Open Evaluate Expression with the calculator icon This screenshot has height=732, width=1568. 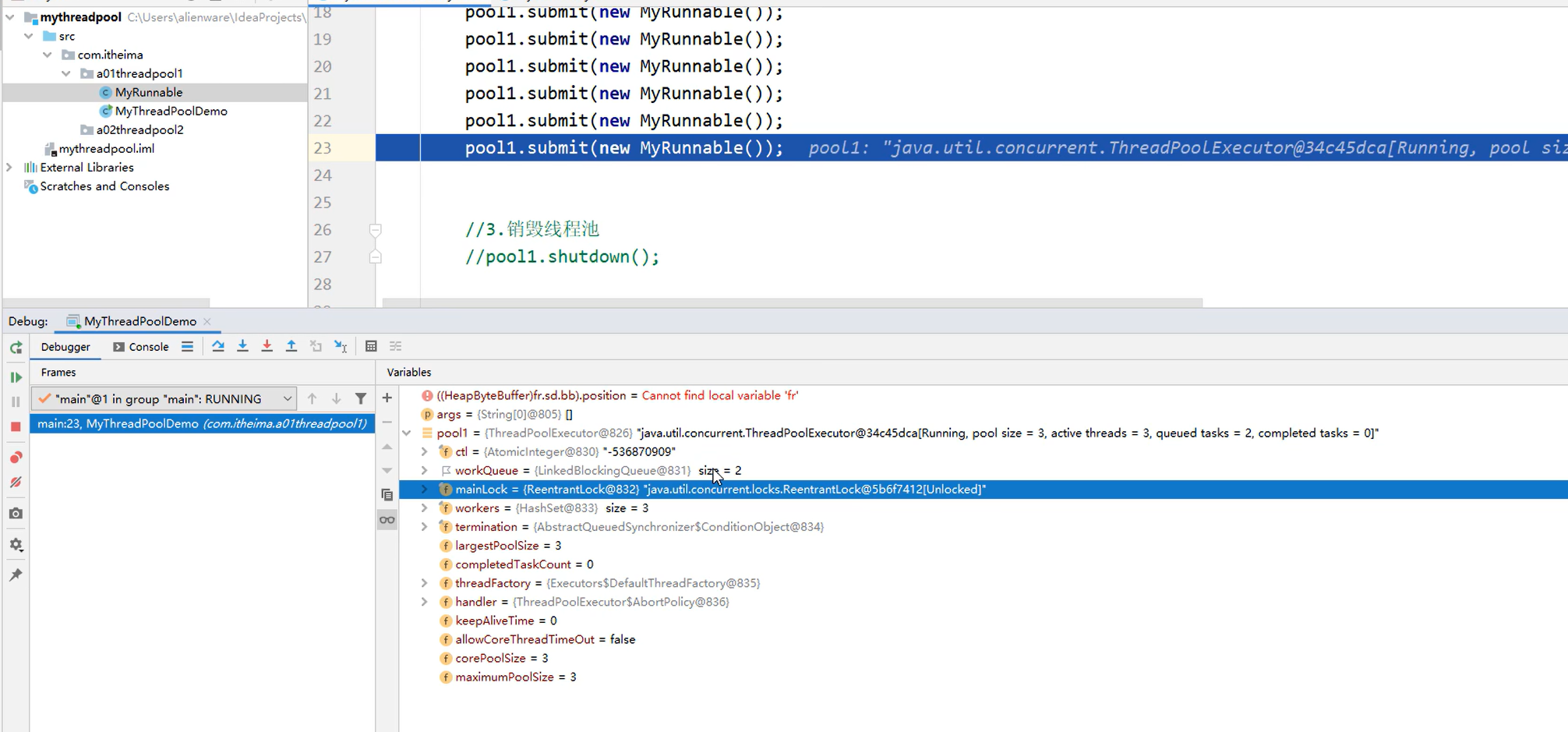[x=371, y=346]
